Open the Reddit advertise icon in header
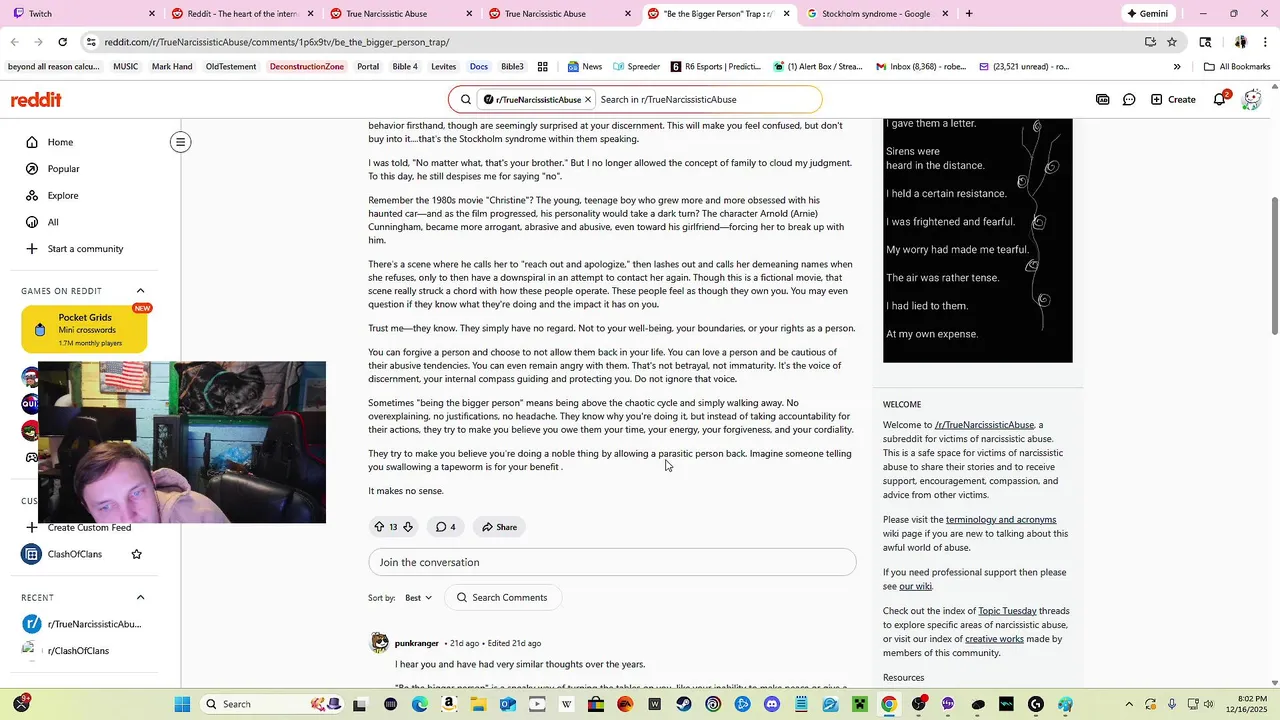Screen dimensions: 1280x720 click(1102, 100)
